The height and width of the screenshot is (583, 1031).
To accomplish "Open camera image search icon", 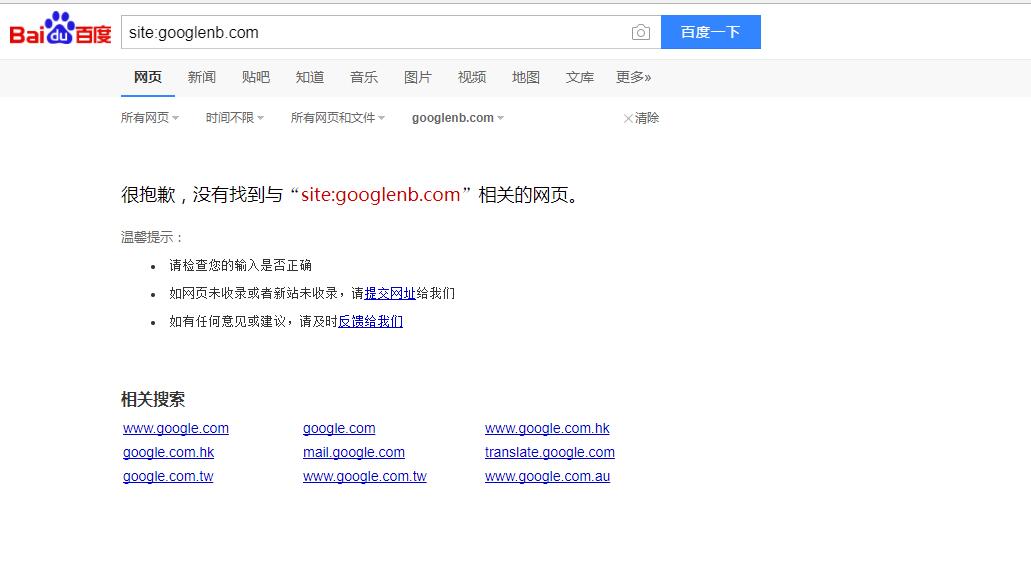I will coord(640,32).
